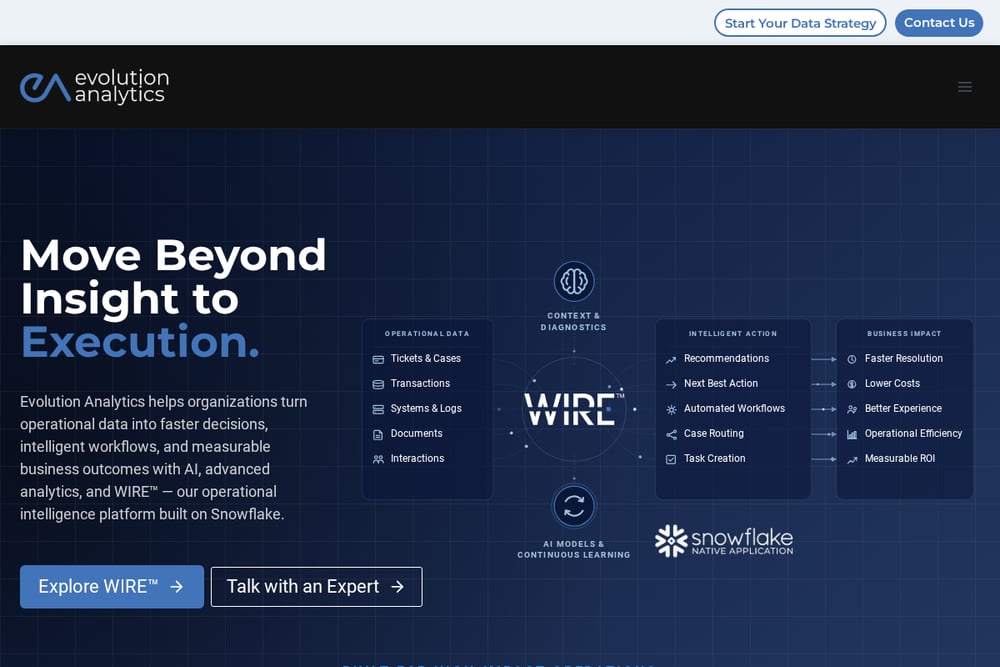
Task: Click the "Interactions" text
Action: [x=417, y=458]
